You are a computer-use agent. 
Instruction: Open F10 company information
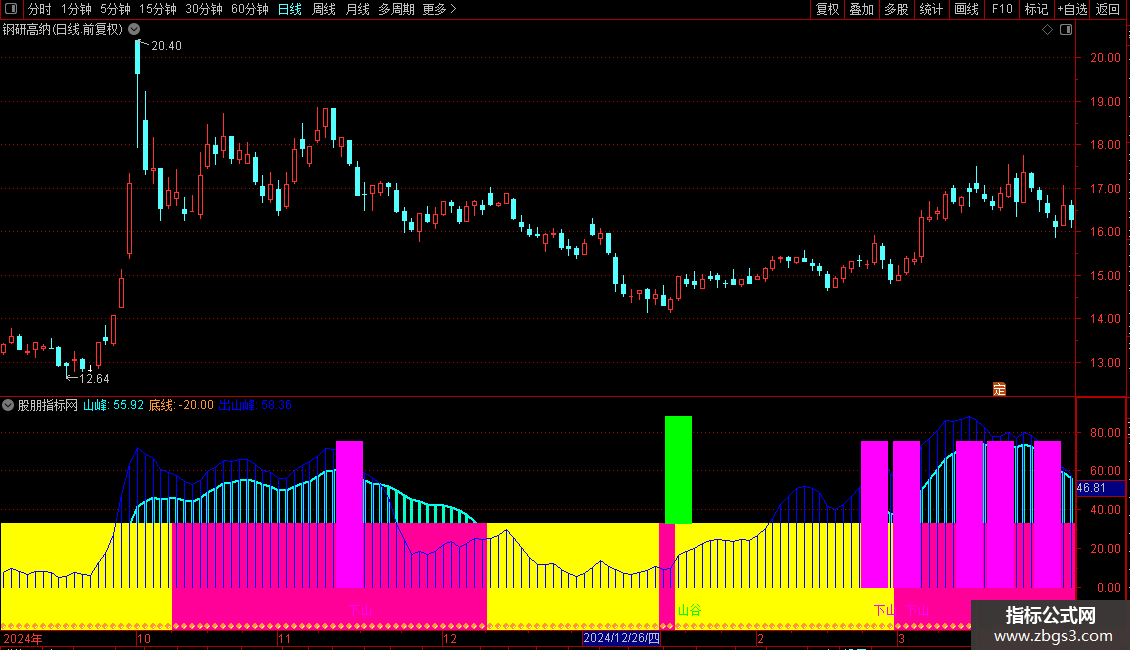pyautogui.click(x=1002, y=9)
